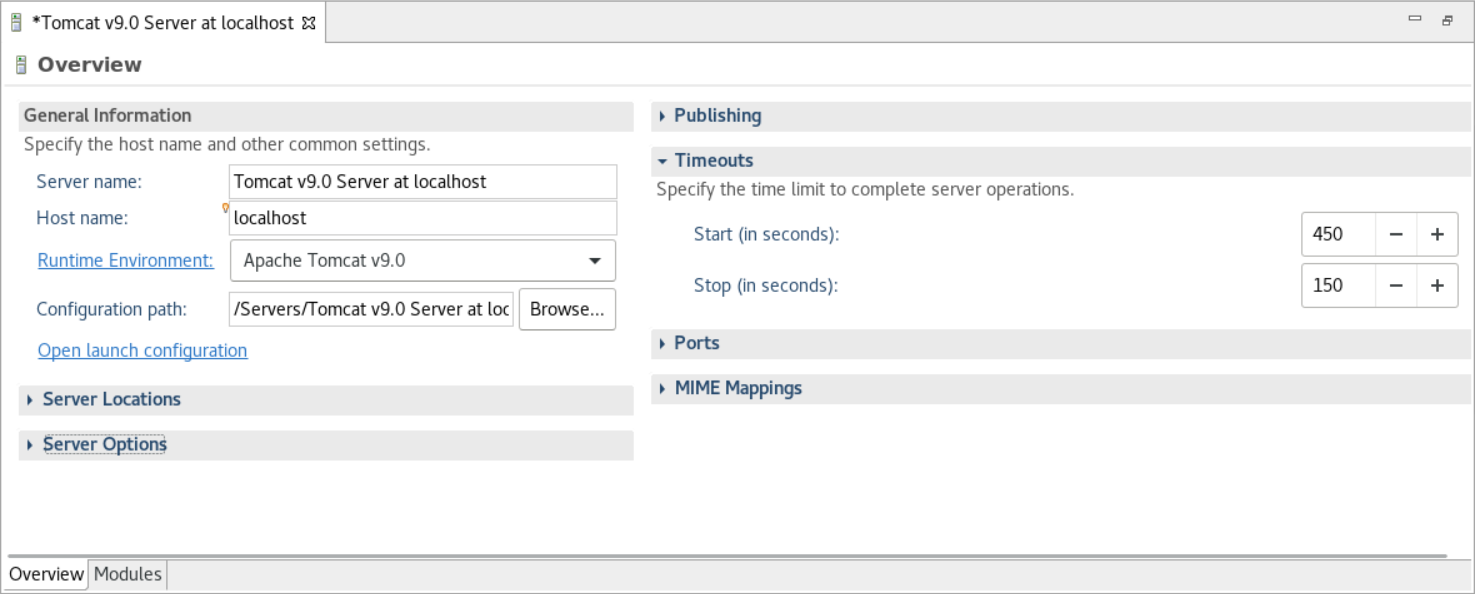The image size is (1475, 594).
Task: Decrement the Start timeout using minus button
Action: click(1396, 234)
